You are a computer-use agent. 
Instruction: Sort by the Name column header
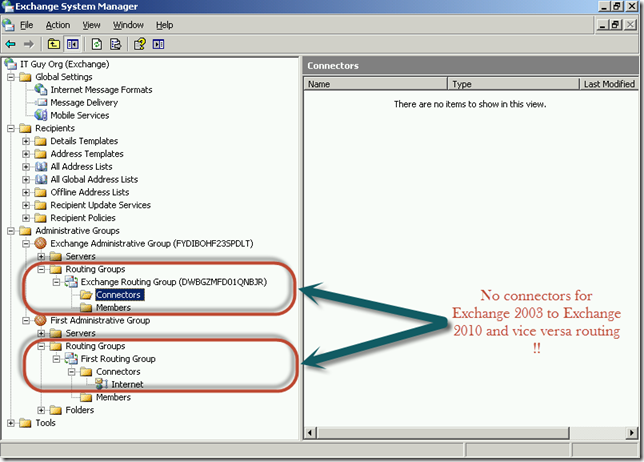(375, 84)
